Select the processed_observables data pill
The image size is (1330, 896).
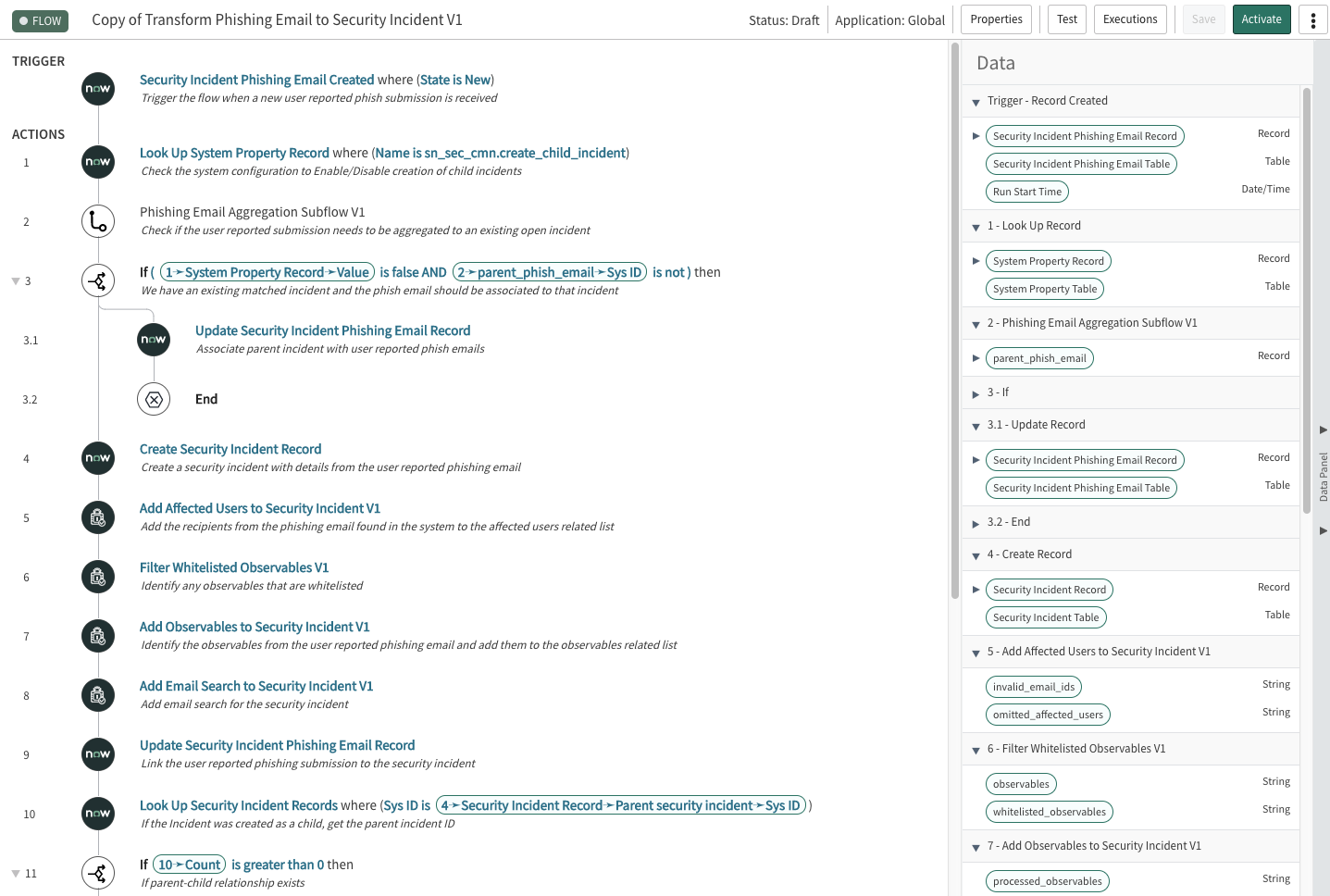tap(1048, 881)
